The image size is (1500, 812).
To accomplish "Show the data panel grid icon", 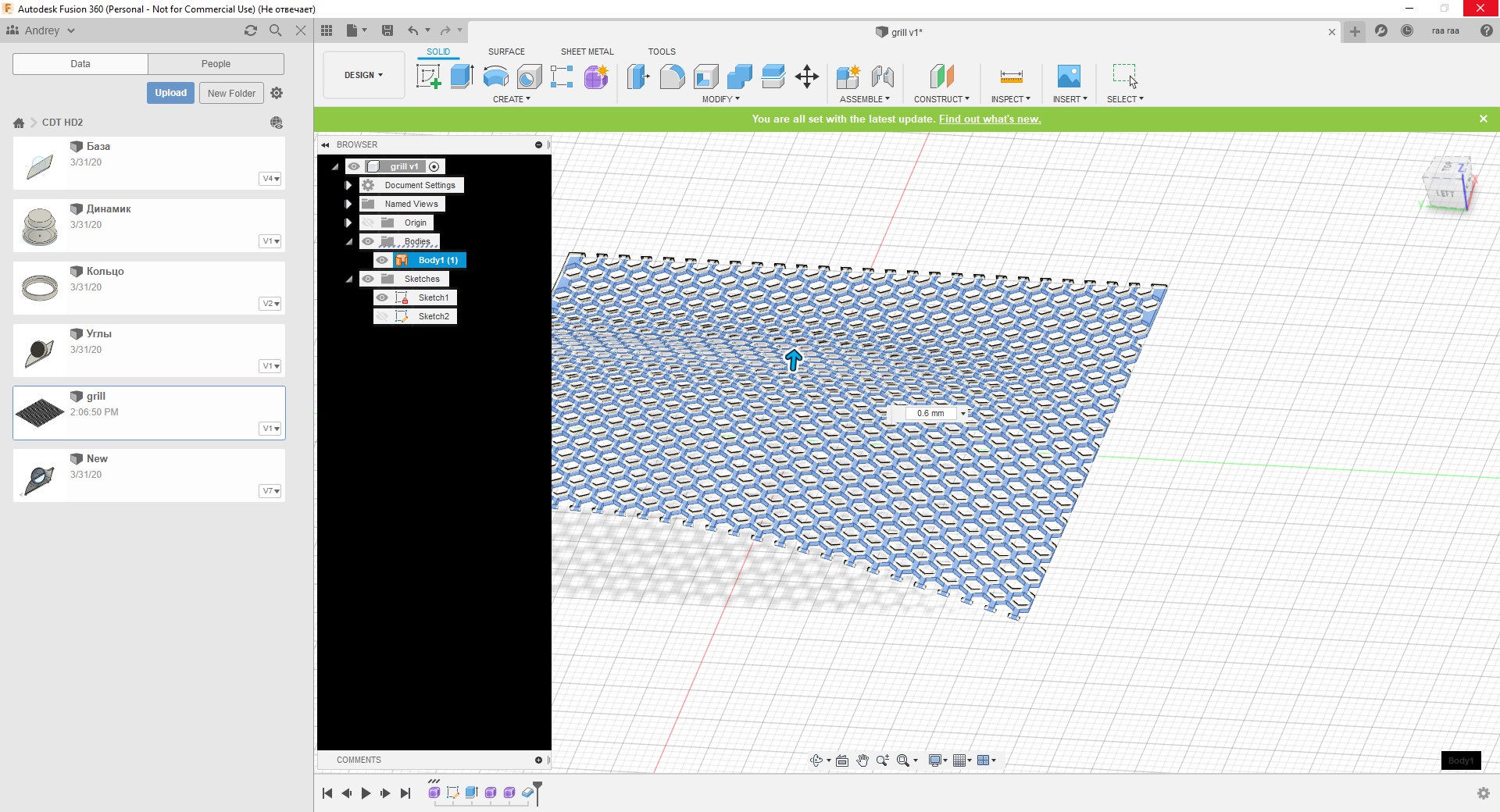I will click(327, 30).
